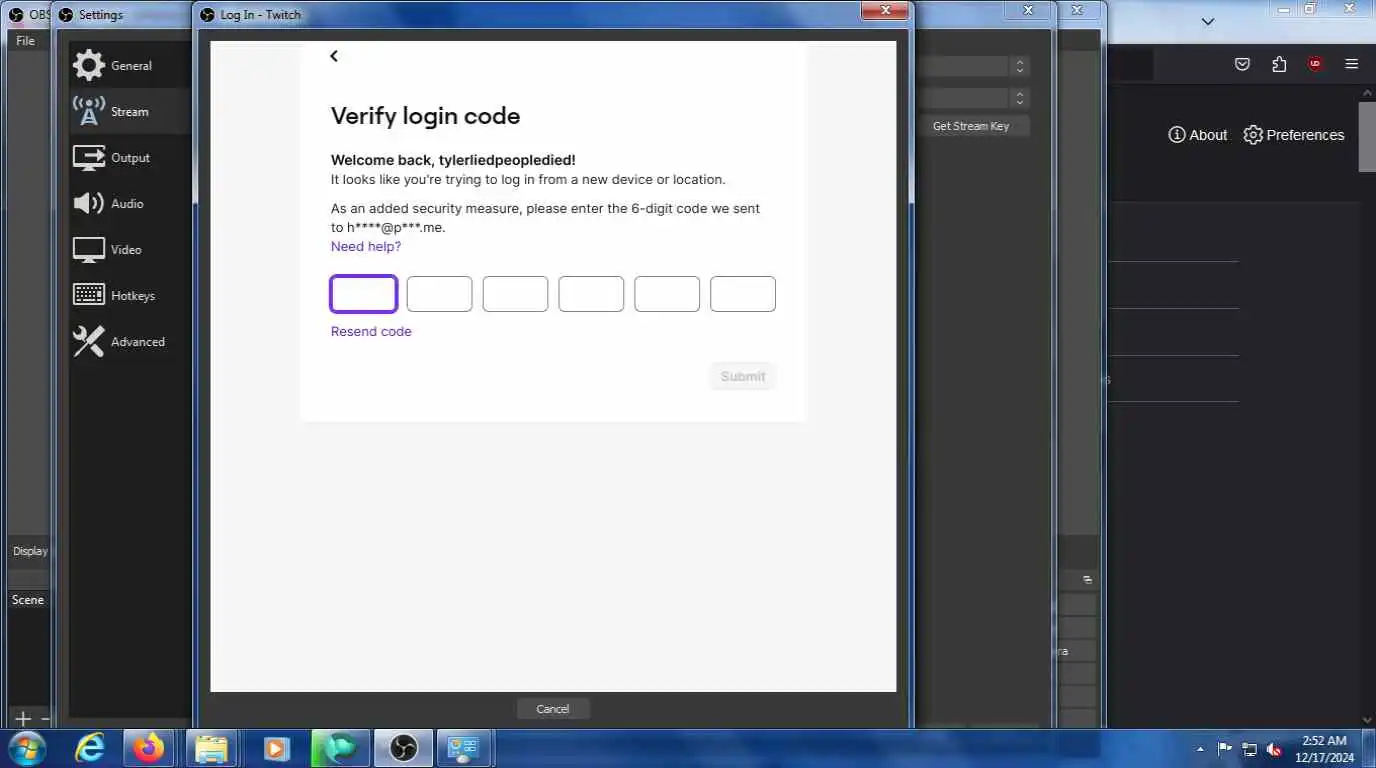This screenshot has width=1376, height=768.
Task: Click the Need help? link
Action: point(366,247)
